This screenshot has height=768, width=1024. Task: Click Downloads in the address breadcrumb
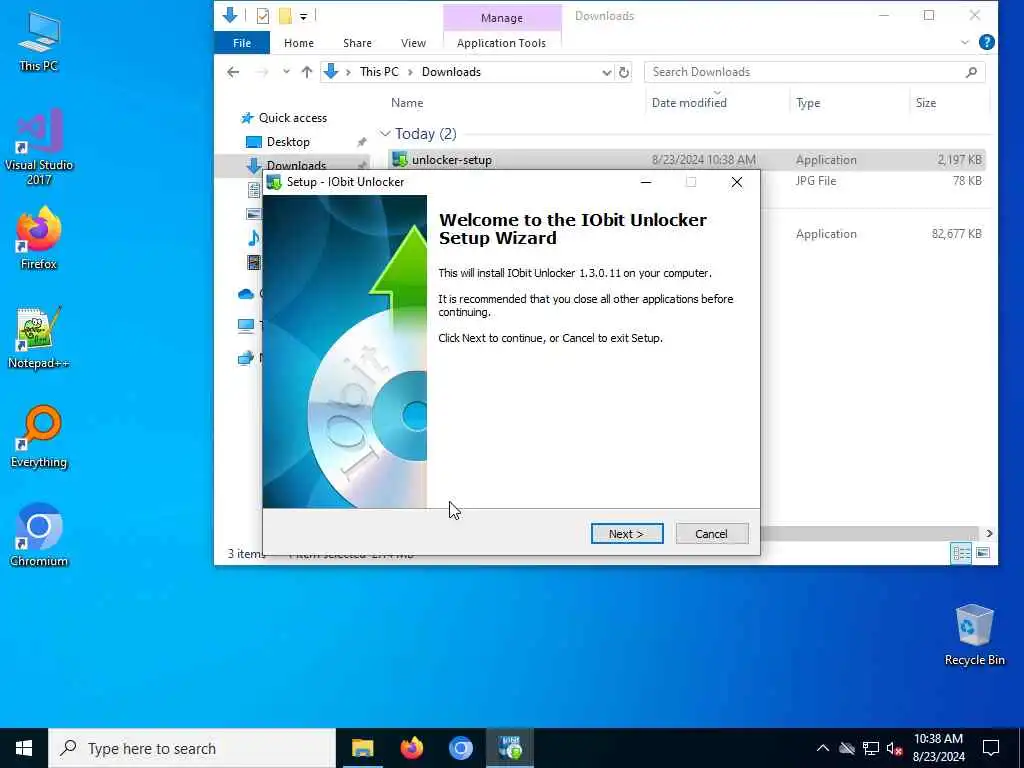[x=451, y=72]
